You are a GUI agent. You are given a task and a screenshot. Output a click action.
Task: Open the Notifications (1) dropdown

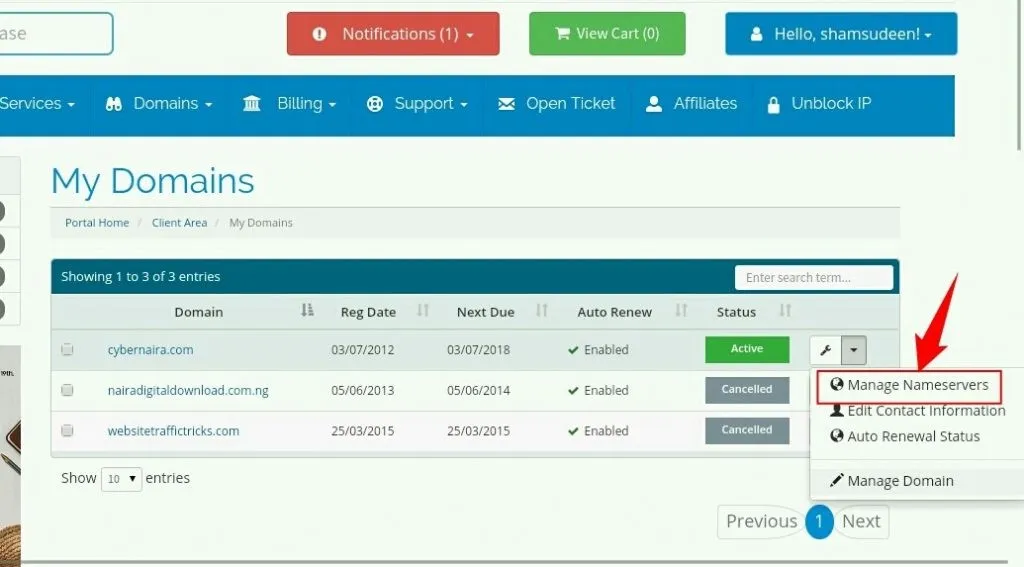(x=392, y=33)
